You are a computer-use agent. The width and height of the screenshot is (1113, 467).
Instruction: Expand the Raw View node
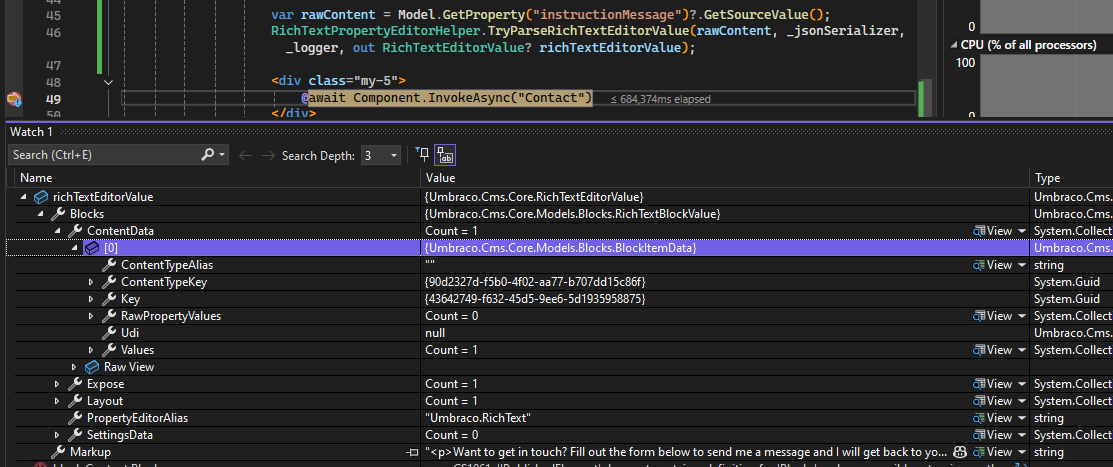[74, 367]
